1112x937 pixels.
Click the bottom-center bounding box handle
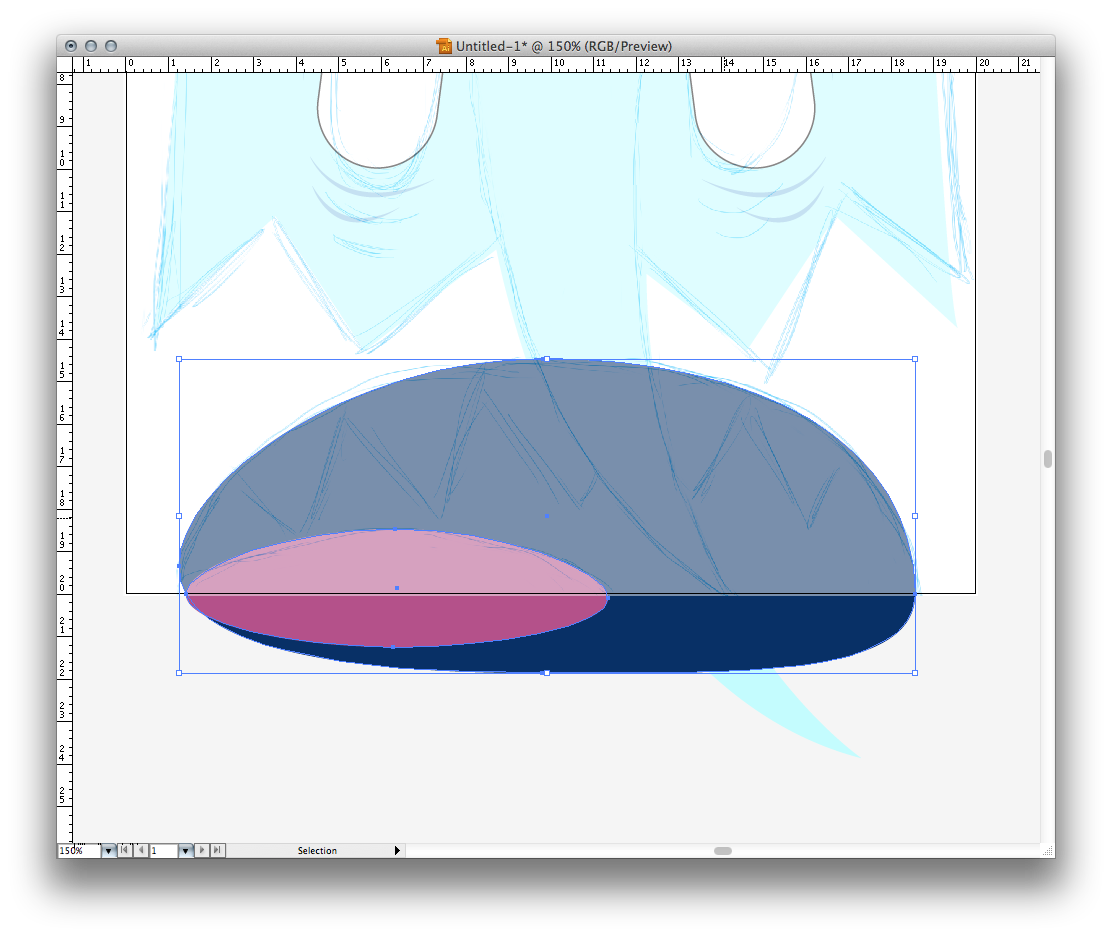[x=546, y=673]
